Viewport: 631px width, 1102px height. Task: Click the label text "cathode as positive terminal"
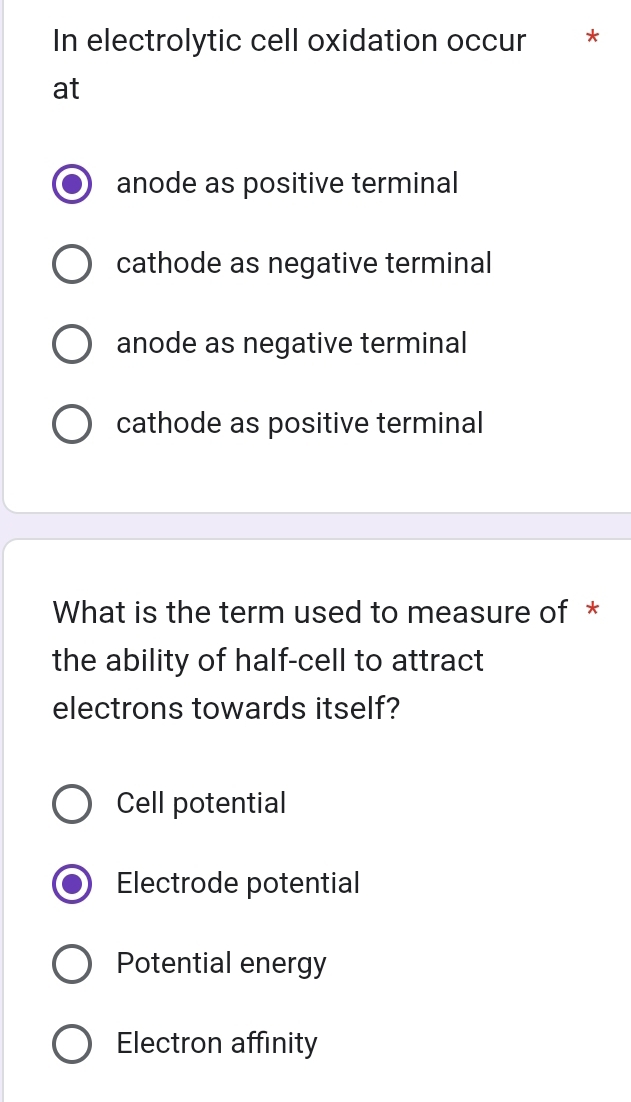click(299, 424)
